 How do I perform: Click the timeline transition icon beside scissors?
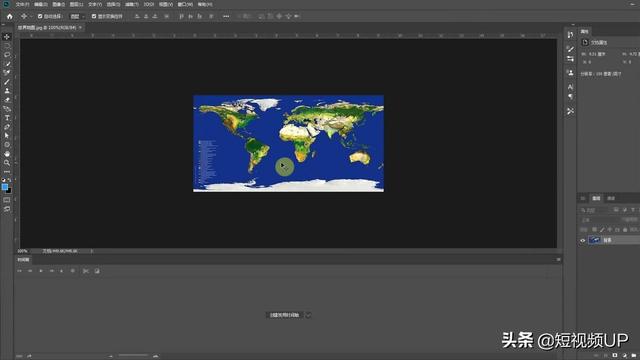97,271
